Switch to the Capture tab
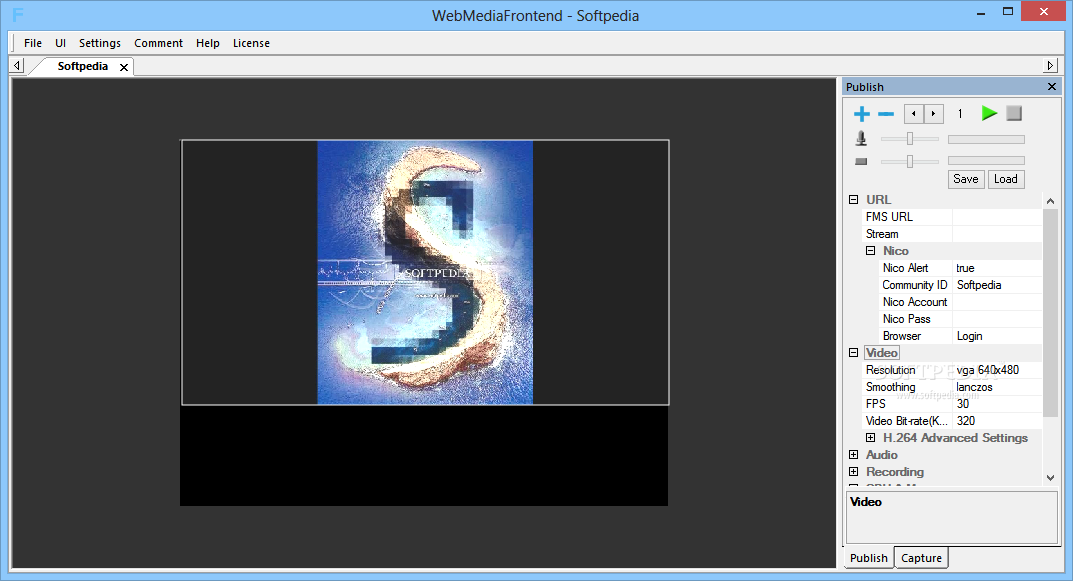 click(x=921, y=558)
